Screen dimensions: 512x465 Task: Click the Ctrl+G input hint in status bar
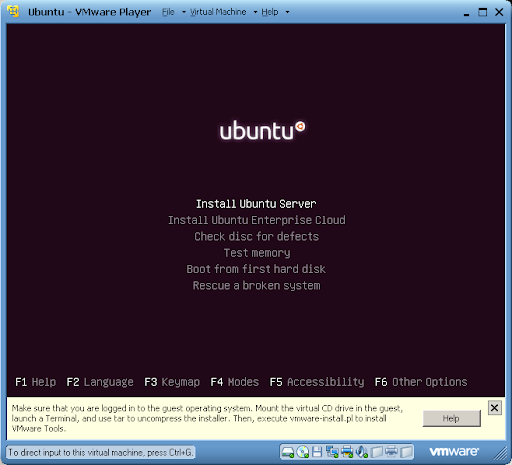click(100, 453)
